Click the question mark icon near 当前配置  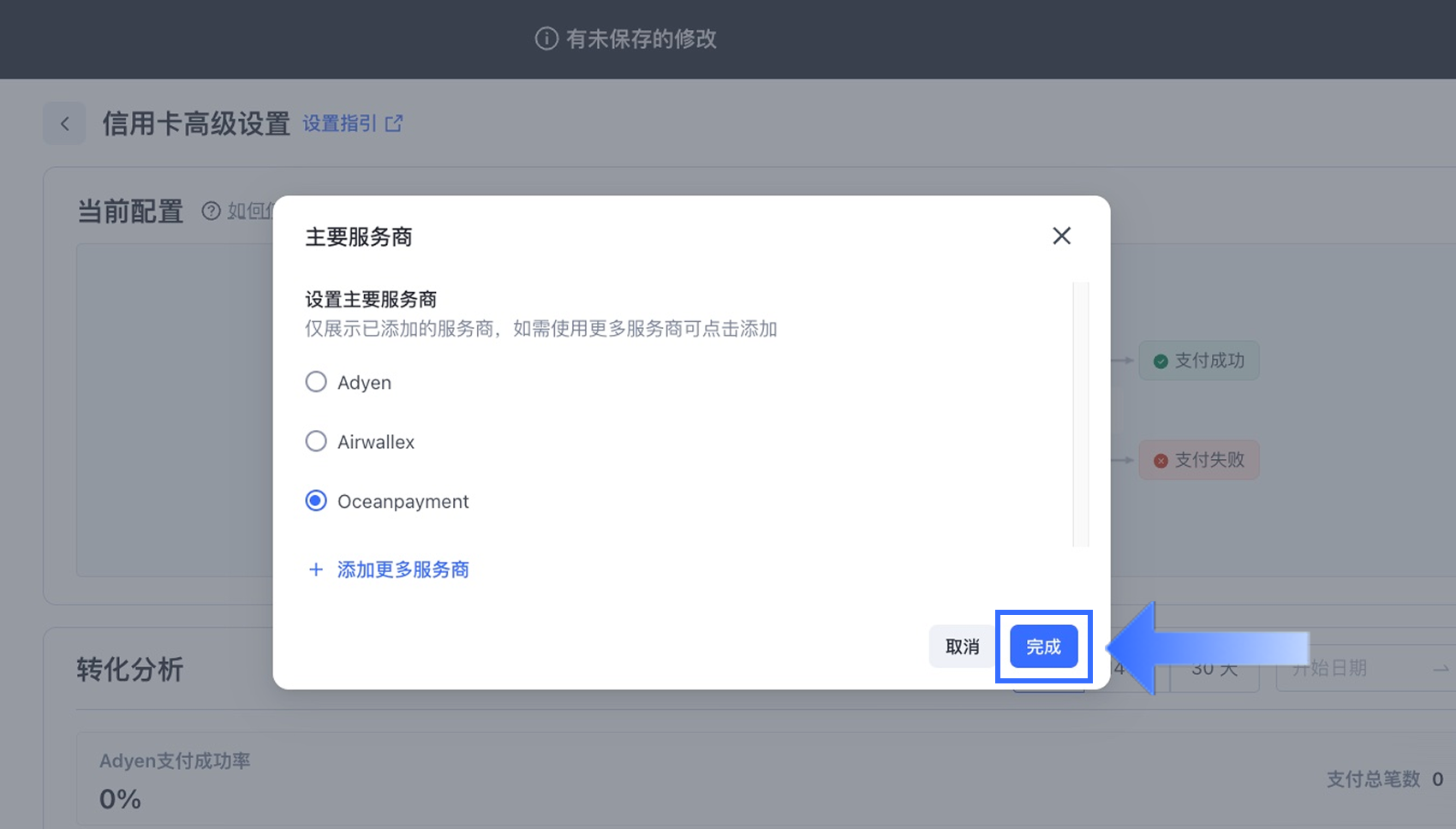[211, 211]
